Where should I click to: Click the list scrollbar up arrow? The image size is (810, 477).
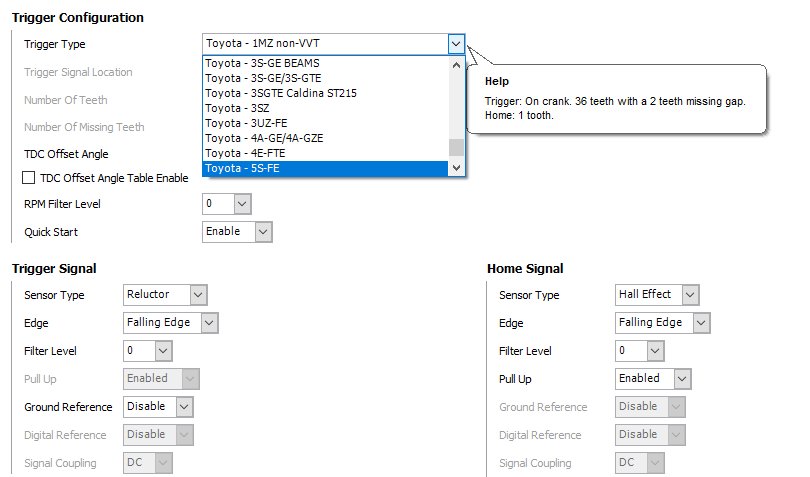click(456, 65)
